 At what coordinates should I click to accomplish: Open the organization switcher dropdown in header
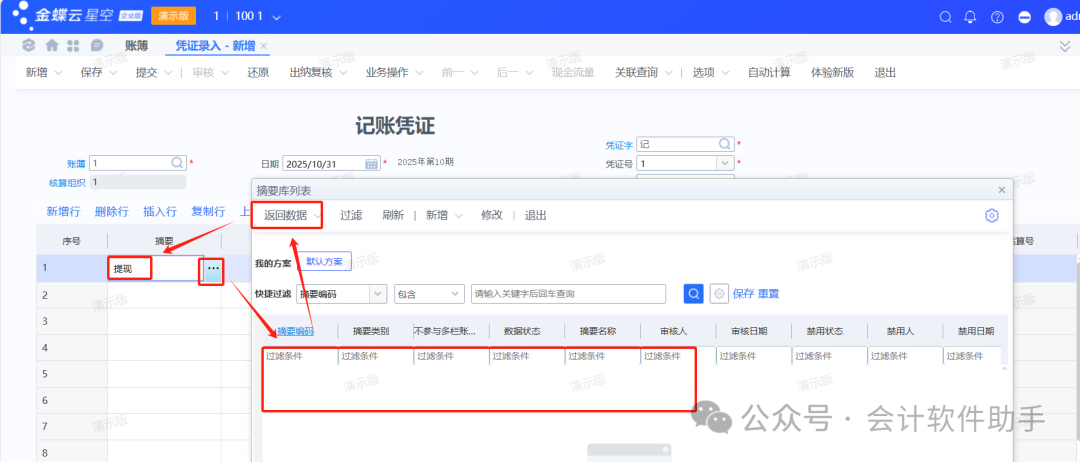click(x=277, y=18)
